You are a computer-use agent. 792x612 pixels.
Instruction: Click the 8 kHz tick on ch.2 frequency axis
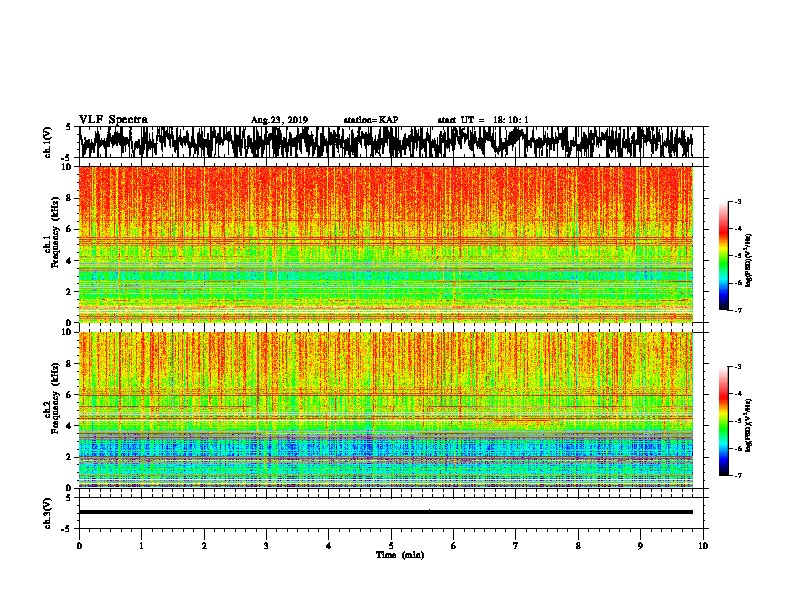pos(69,364)
